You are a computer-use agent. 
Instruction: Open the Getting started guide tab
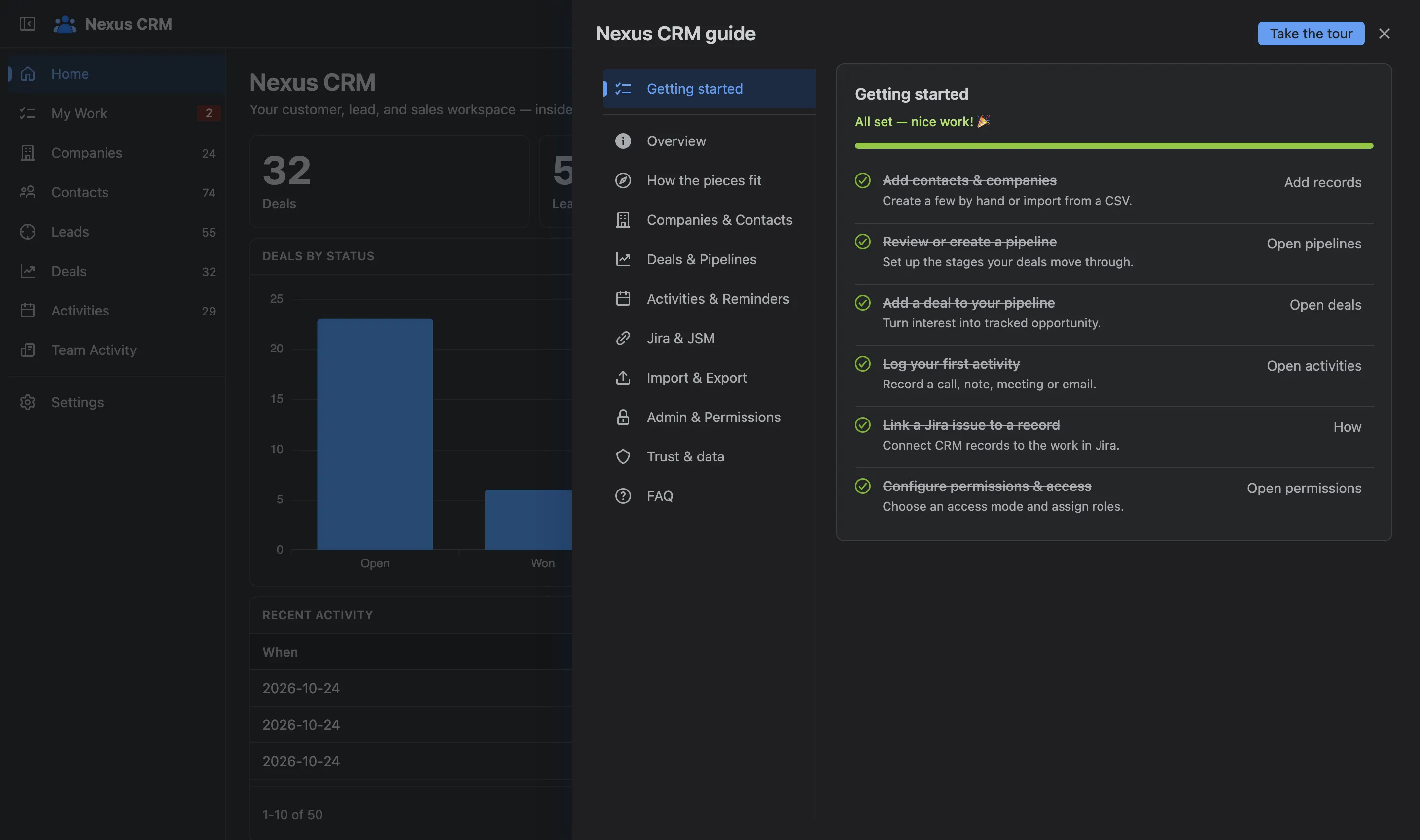709,89
